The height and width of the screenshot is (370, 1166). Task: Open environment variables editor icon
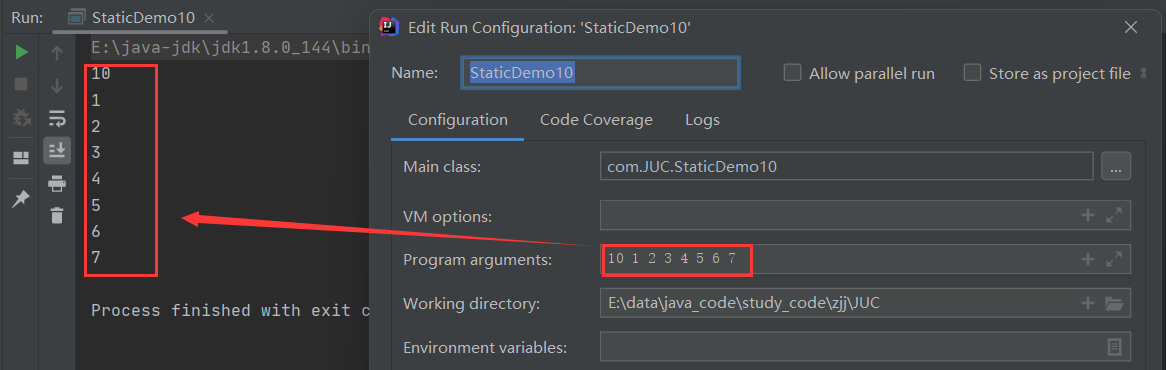(x=1114, y=347)
